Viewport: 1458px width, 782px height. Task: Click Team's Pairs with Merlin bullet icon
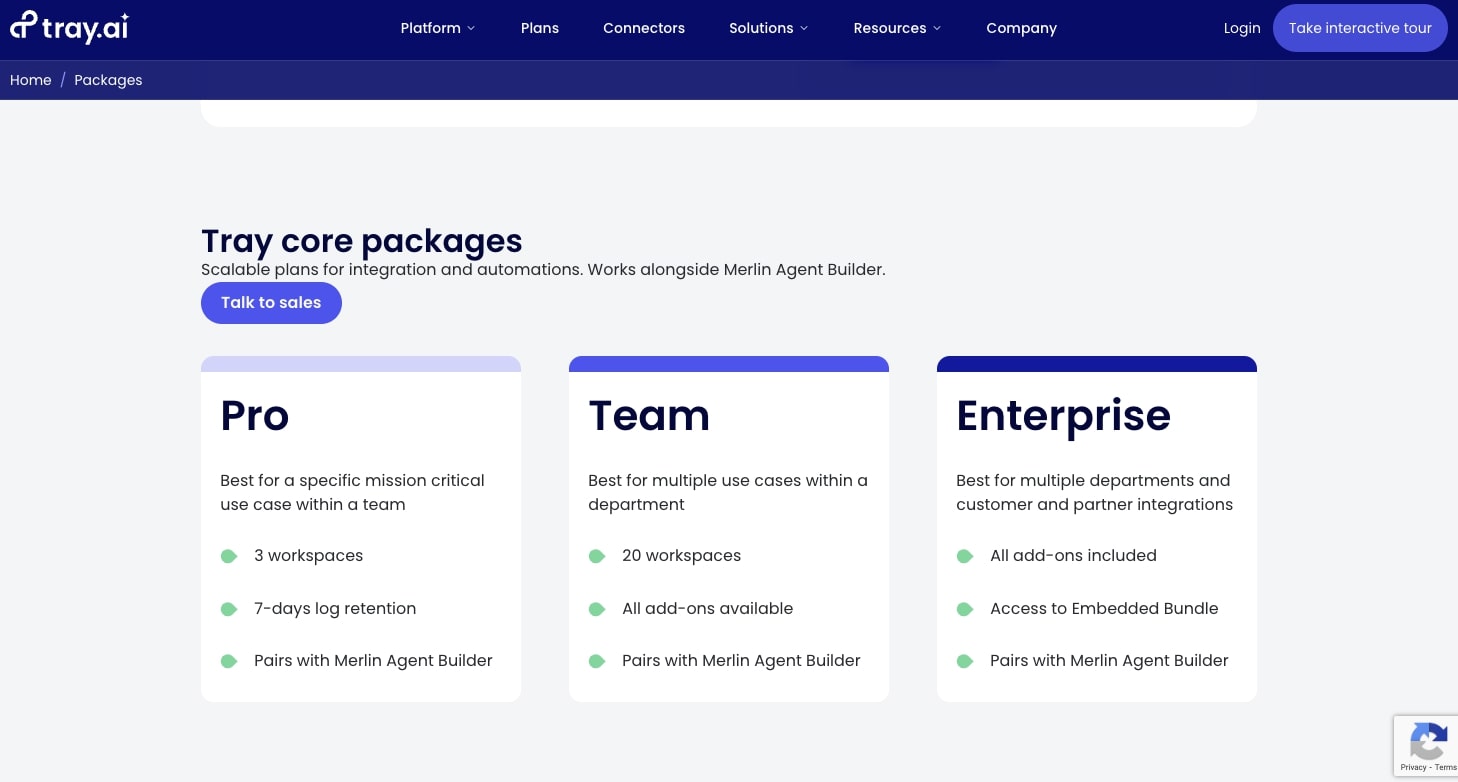click(597, 661)
